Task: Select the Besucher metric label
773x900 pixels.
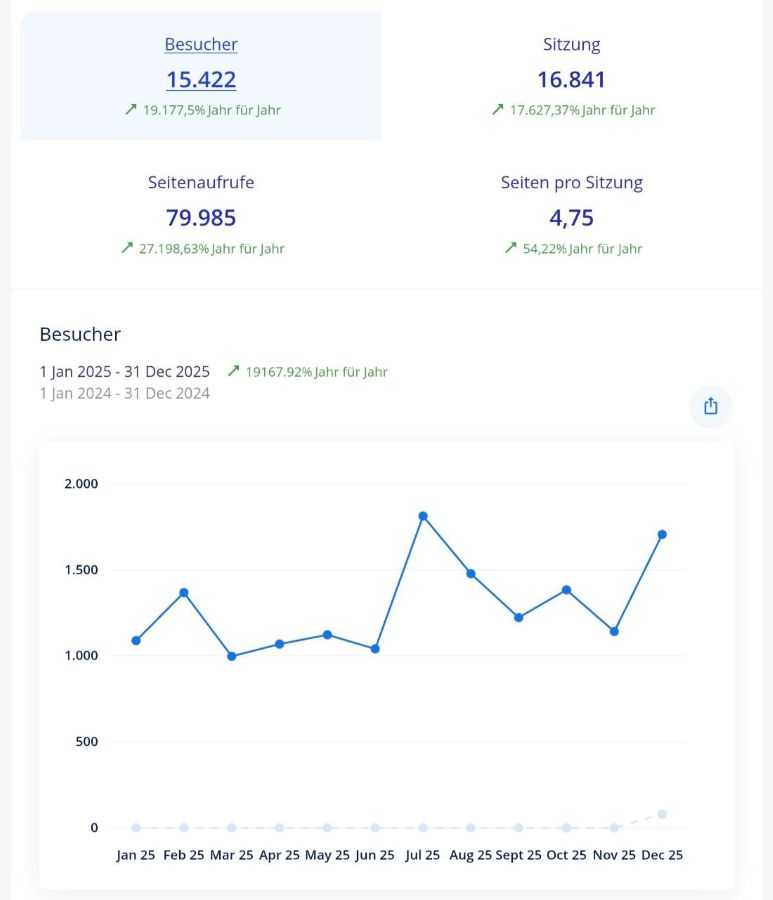Action: [x=201, y=44]
